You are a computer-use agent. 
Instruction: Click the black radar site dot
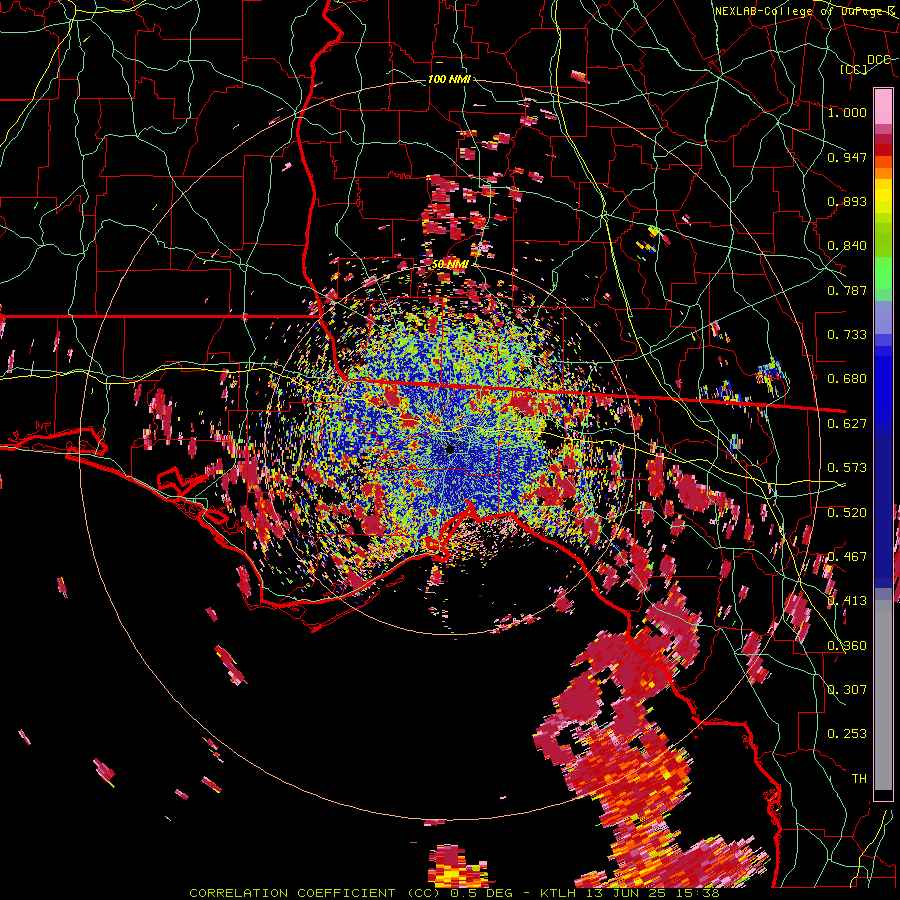(x=450, y=449)
